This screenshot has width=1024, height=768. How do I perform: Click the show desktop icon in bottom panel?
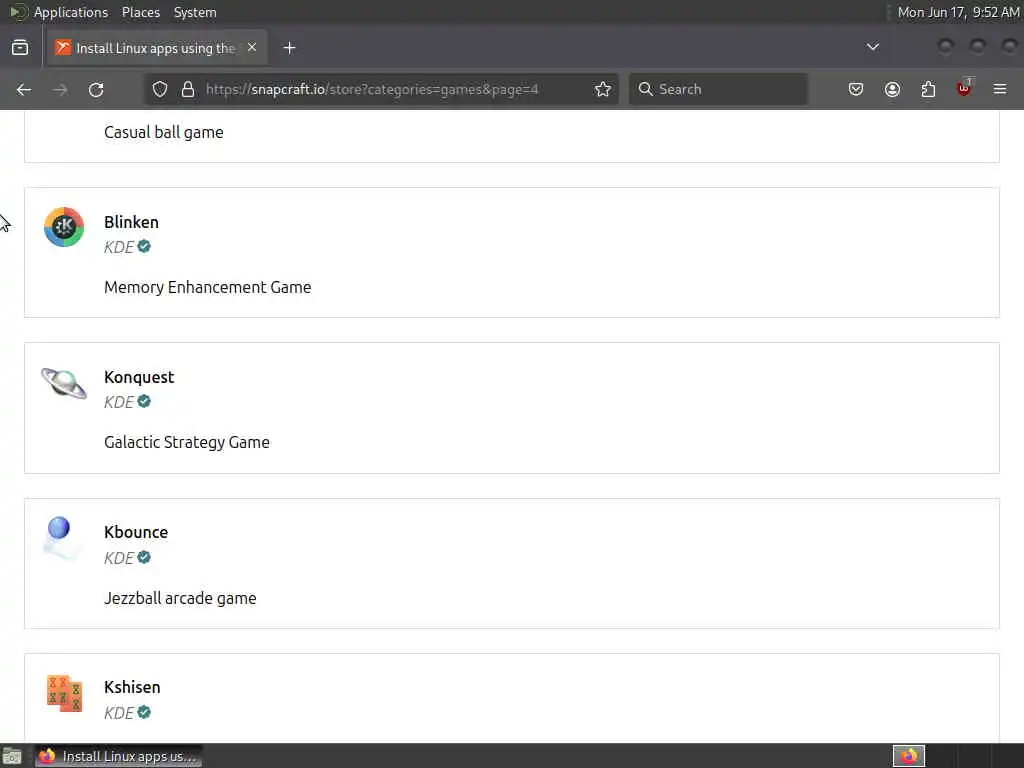[12, 756]
